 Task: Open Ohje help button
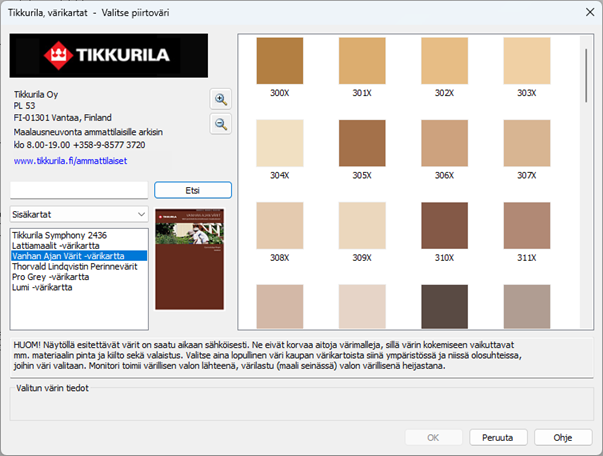coord(563,437)
